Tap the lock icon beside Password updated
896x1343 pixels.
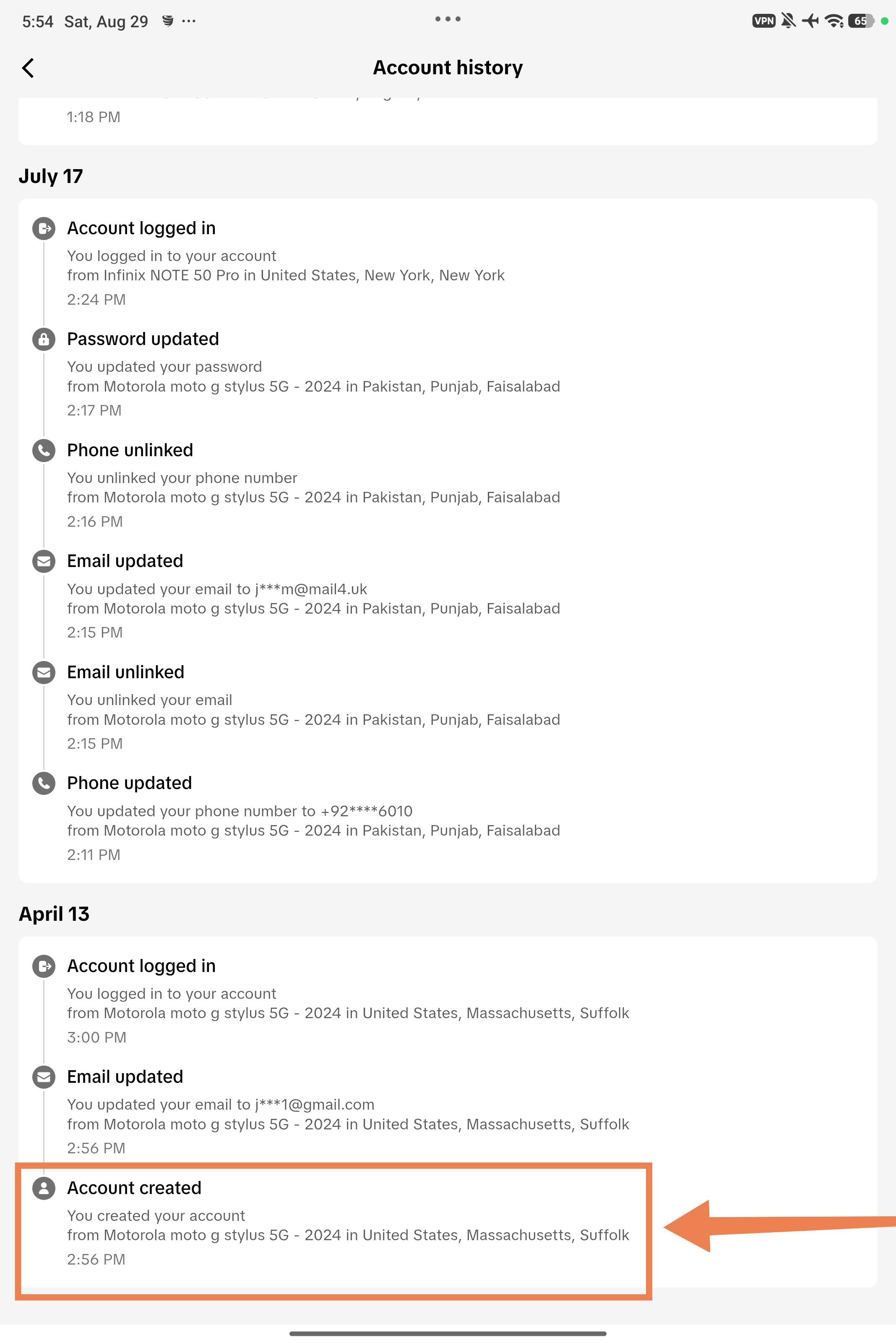pos(44,339)
